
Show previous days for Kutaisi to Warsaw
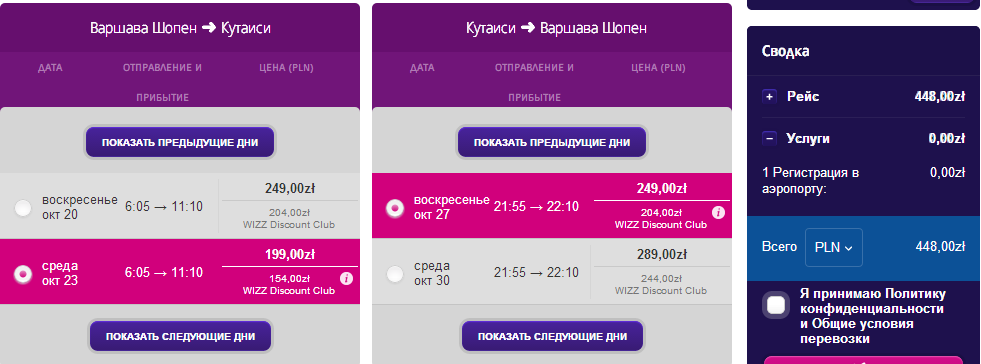pos(552,143)
